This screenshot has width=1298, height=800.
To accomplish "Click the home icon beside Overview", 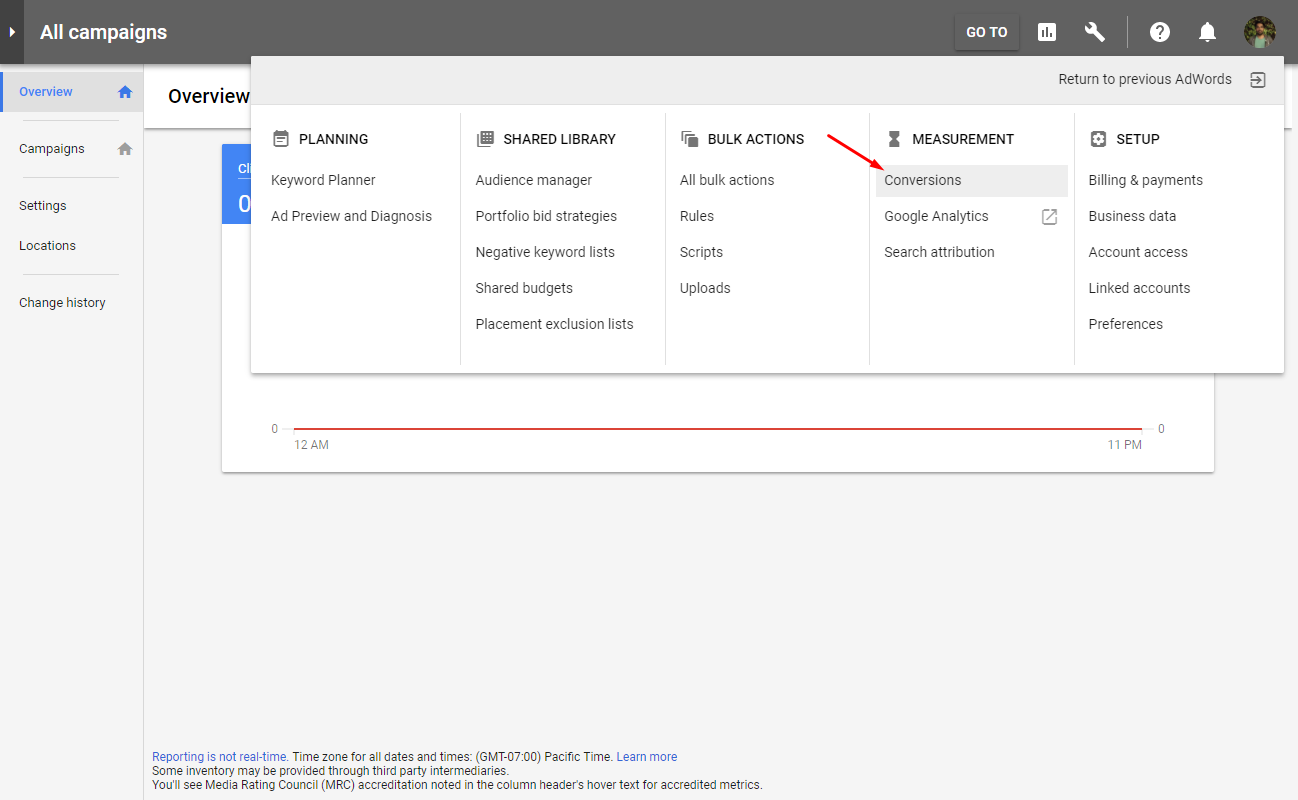I will pyautogui.click(x=125, y=92).
